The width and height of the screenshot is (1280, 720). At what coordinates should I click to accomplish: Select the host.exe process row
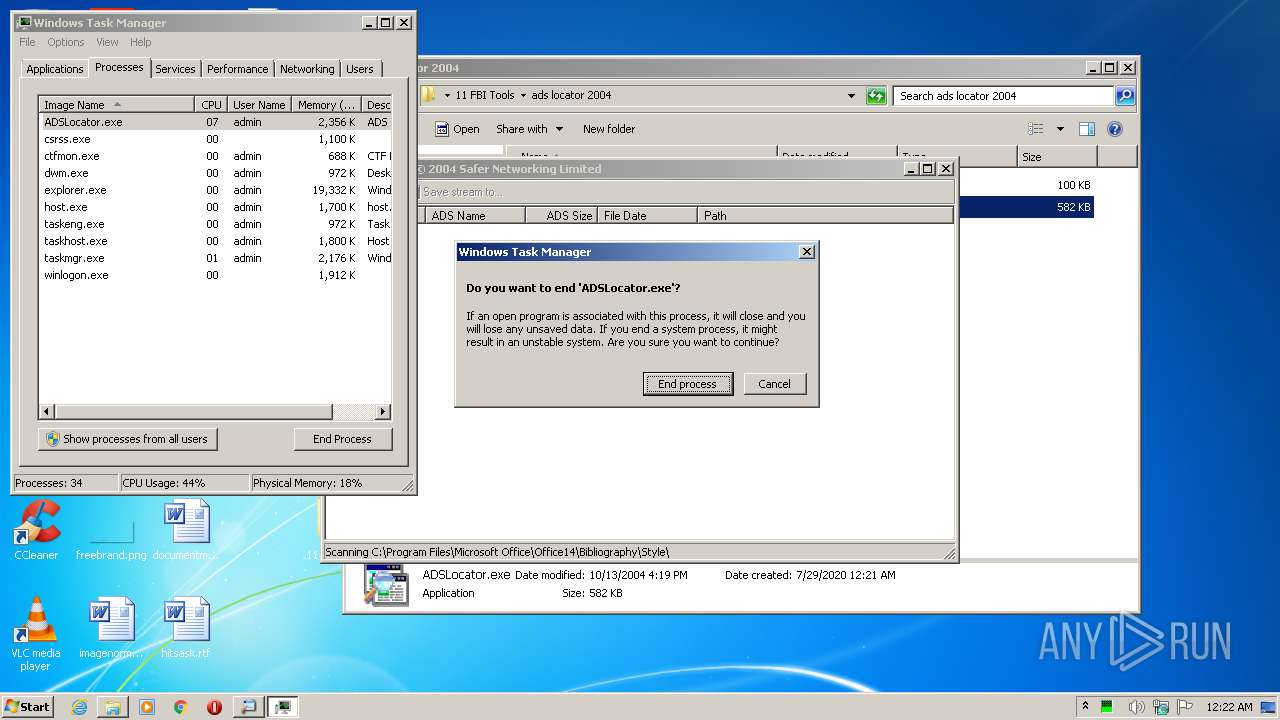click(x=215, y=207)
